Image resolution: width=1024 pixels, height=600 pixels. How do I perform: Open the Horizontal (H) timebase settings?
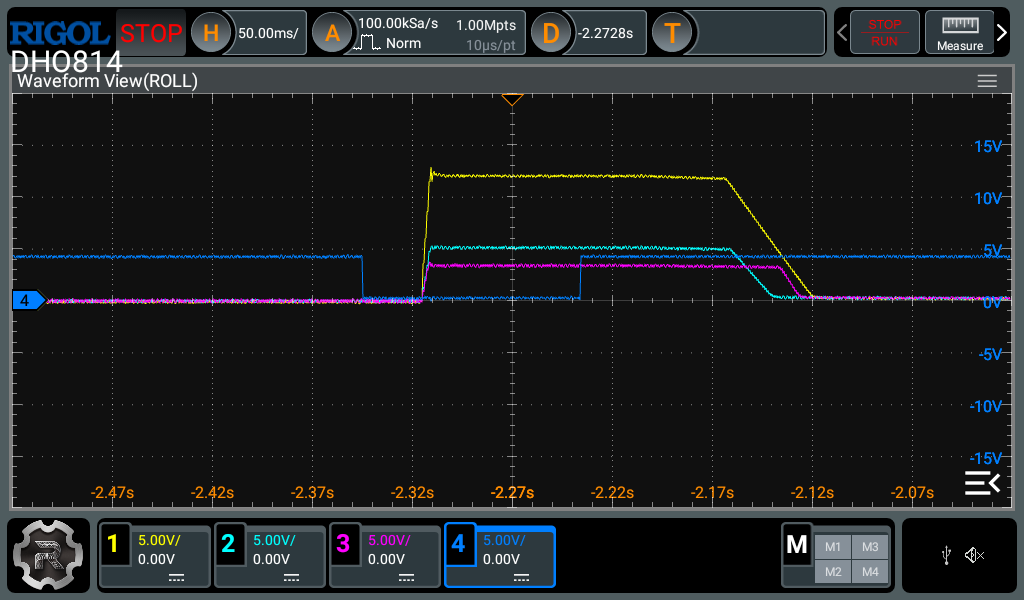tap(210, 33)
